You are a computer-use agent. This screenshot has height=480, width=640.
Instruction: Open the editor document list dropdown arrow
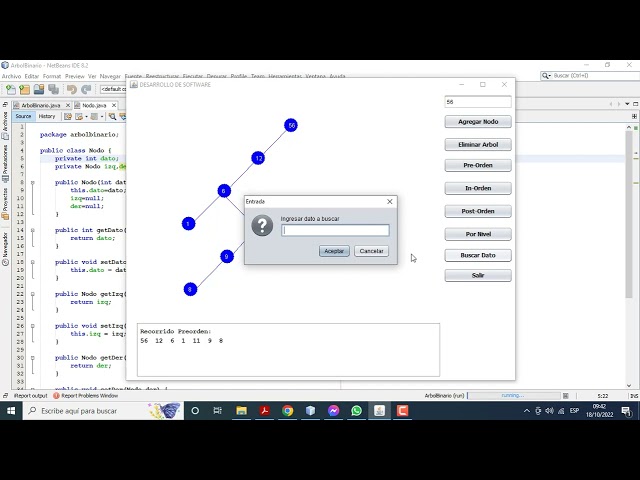(x=627, y=104)
